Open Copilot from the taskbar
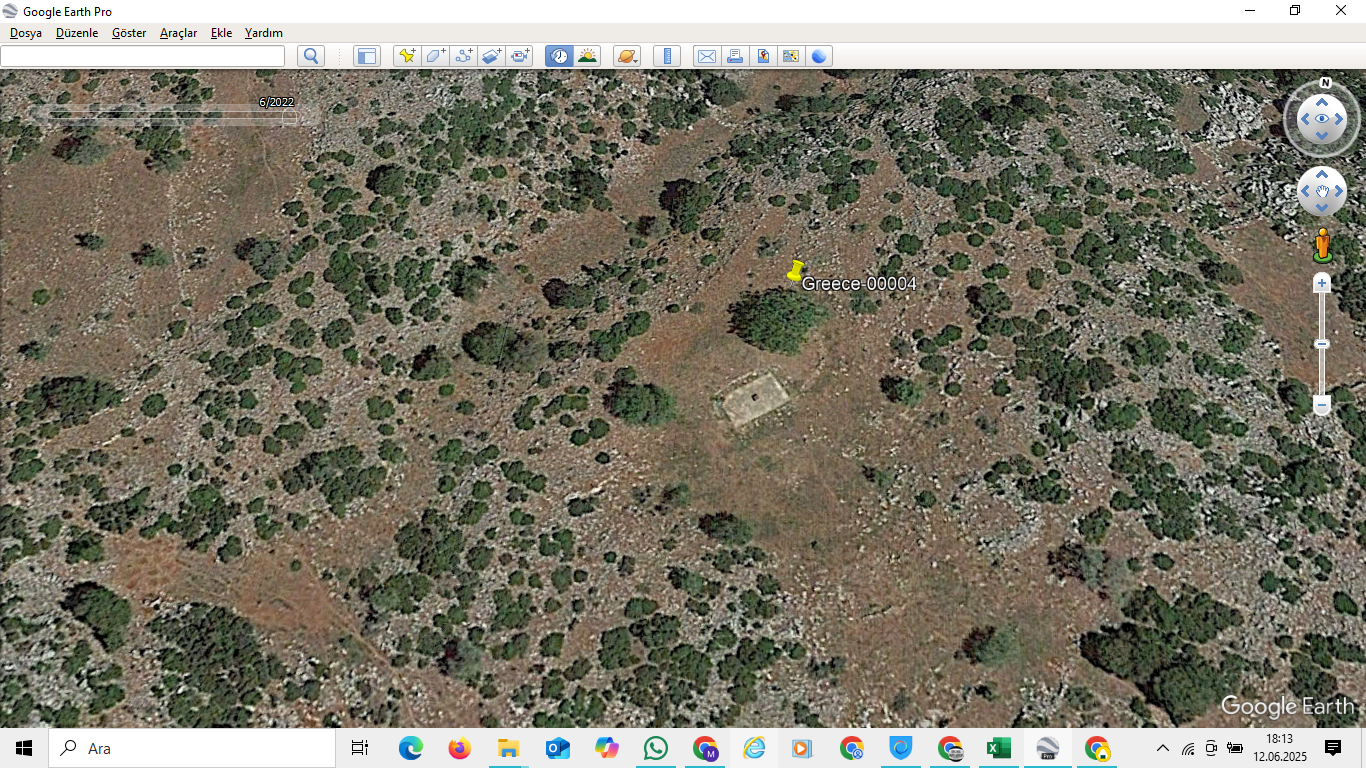 (606, 748)
